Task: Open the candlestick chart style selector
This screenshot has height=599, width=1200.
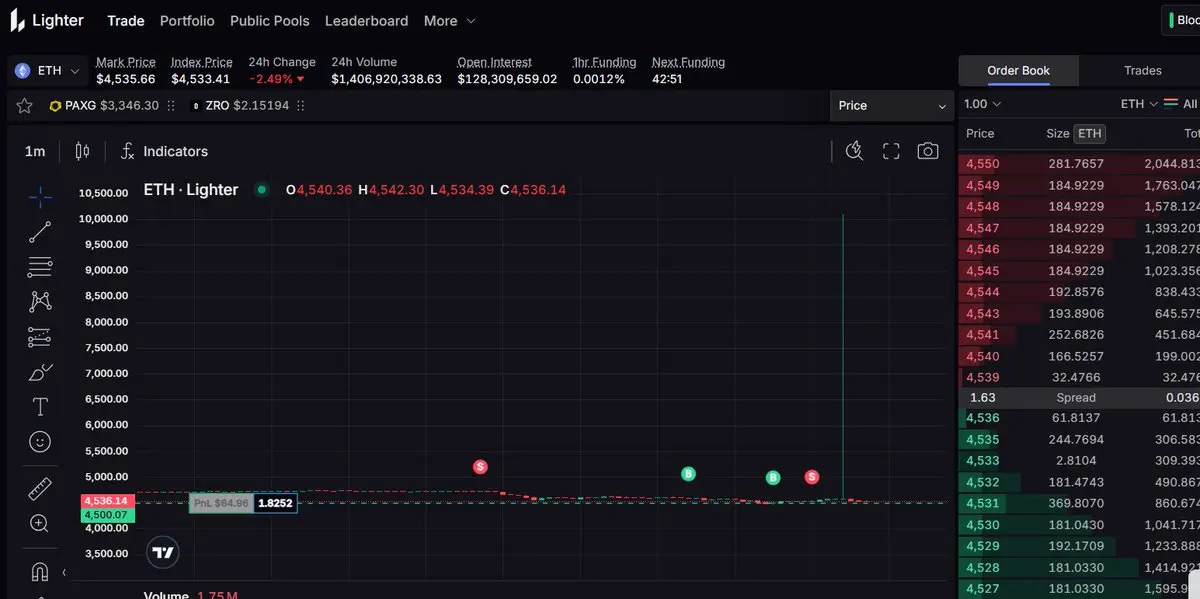Action: coord(82,151)
